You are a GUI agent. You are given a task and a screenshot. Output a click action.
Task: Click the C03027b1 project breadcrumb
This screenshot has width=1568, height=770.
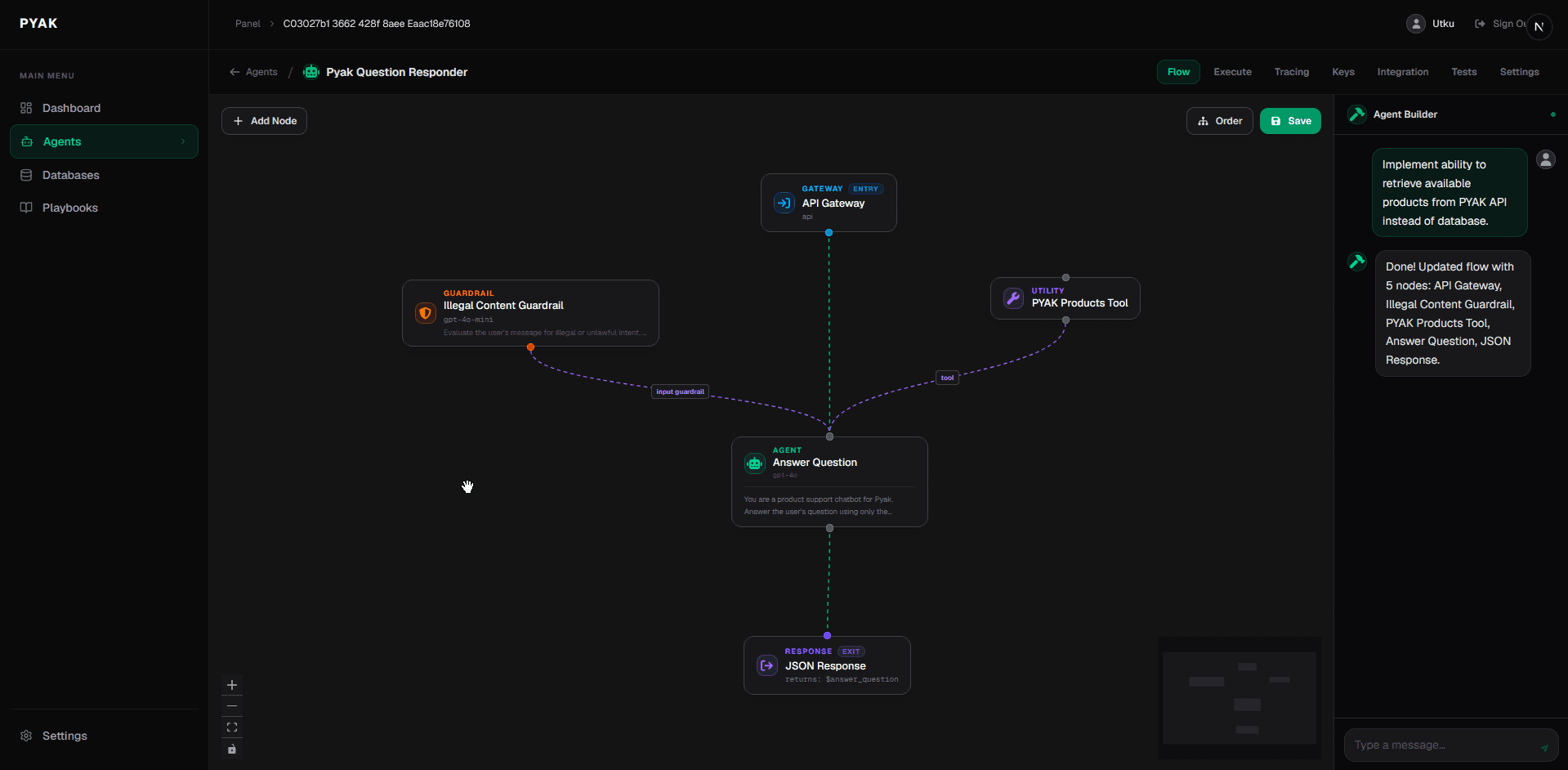point(377,24)
